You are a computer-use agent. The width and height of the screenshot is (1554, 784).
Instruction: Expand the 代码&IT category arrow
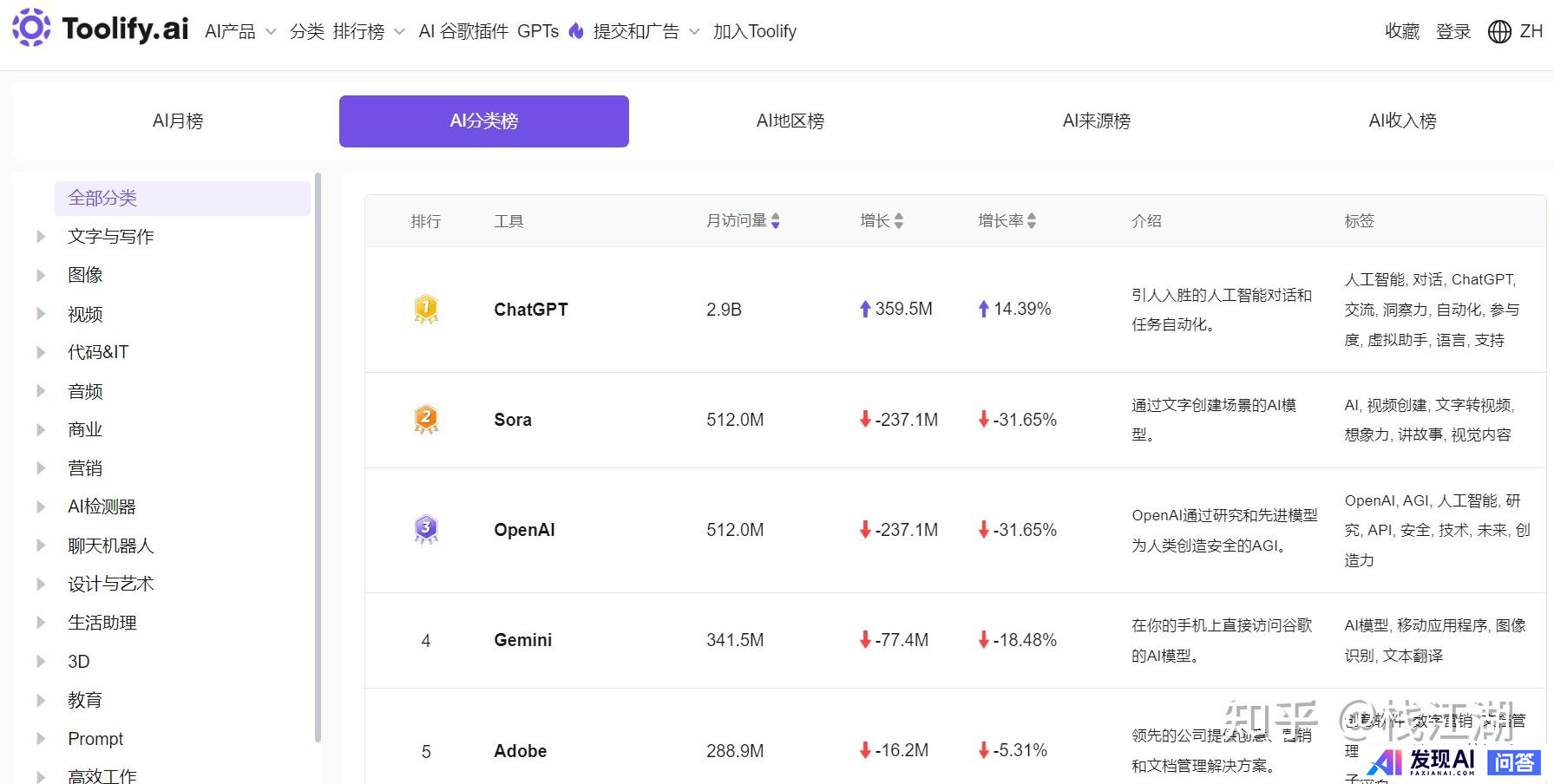coord(40,352)
